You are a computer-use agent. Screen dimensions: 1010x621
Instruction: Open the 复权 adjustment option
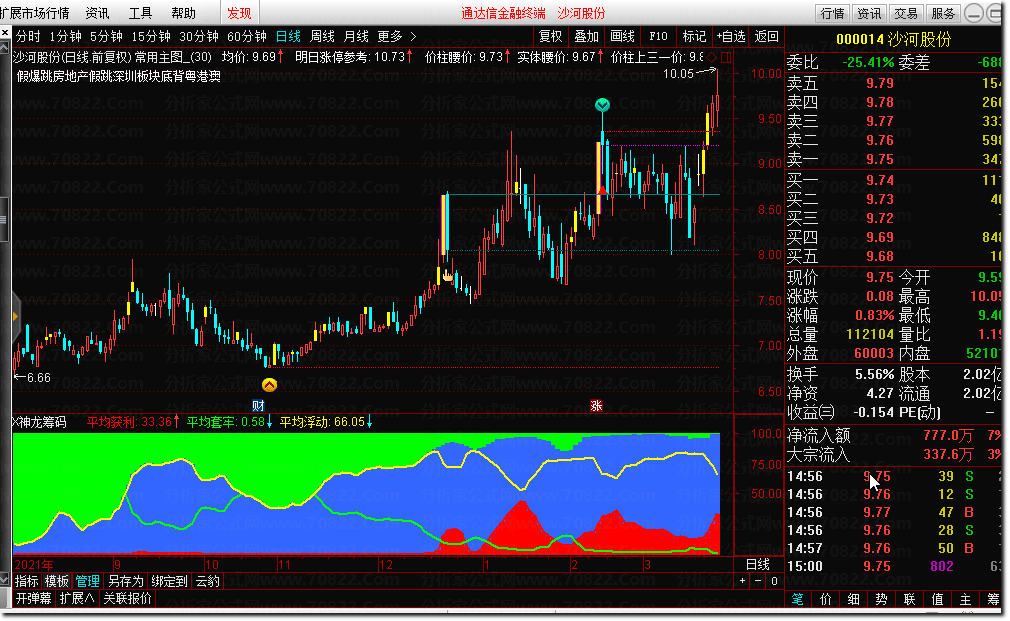pos(551,37)
